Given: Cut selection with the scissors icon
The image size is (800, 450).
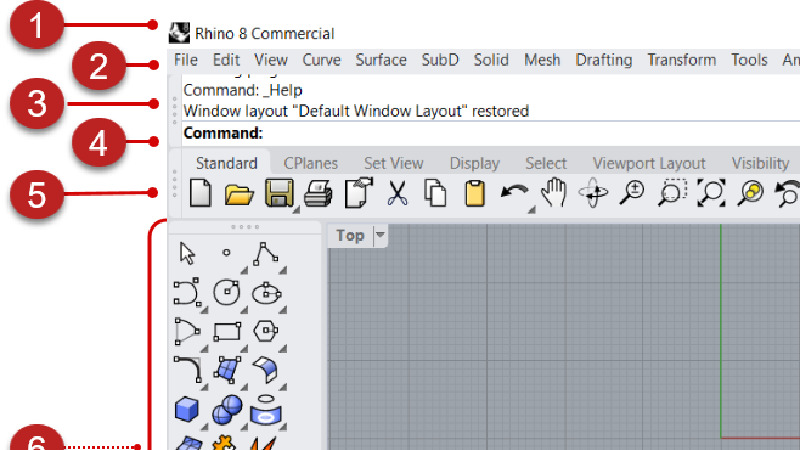Looking at the screenshot, I should click(x=397, y=193).
